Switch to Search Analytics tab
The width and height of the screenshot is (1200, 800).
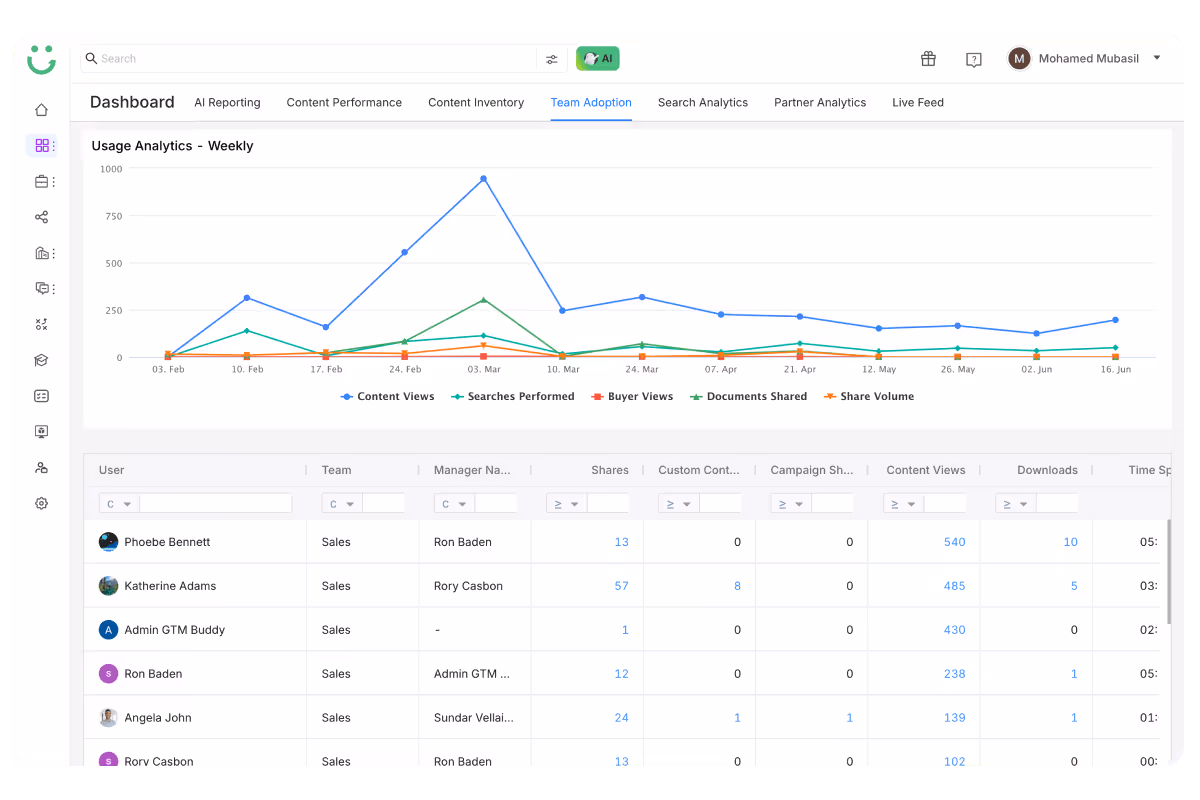703,102
